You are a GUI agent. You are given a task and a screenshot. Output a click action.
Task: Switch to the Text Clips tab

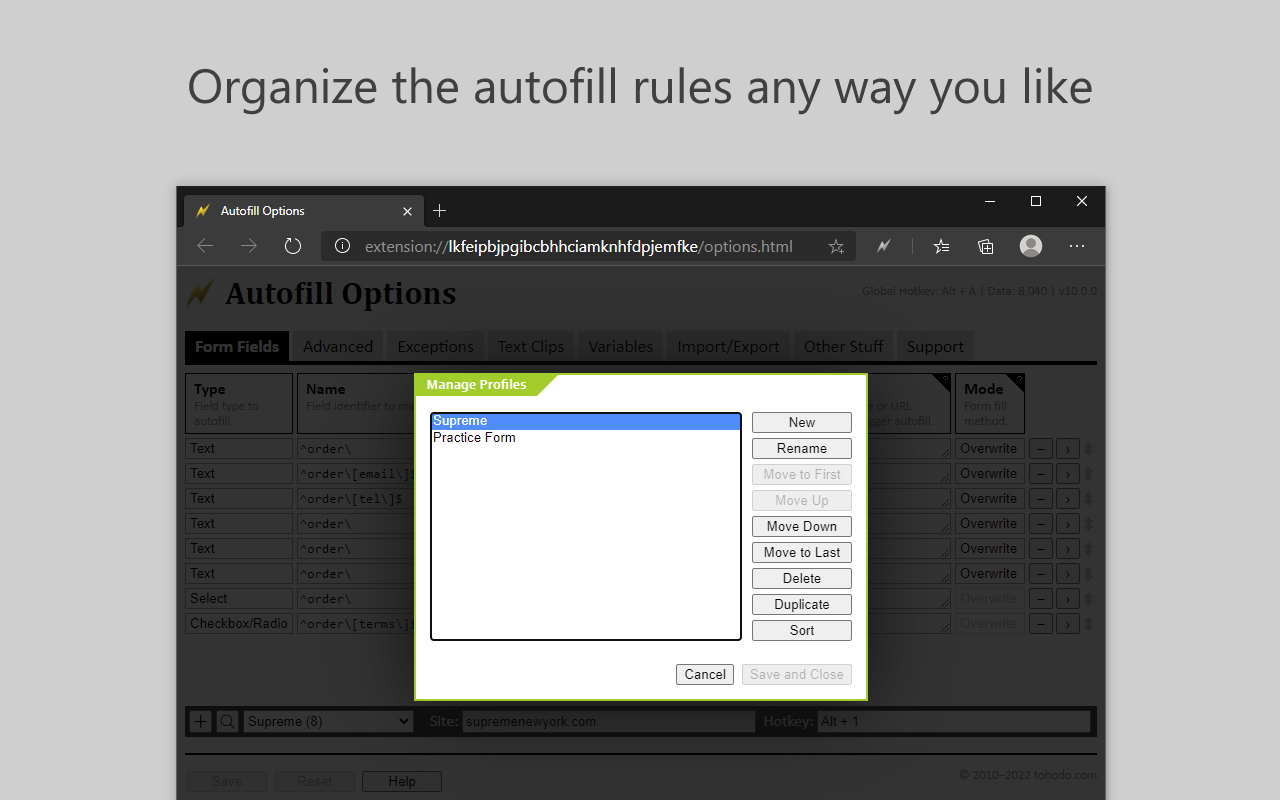click(530, 346)
